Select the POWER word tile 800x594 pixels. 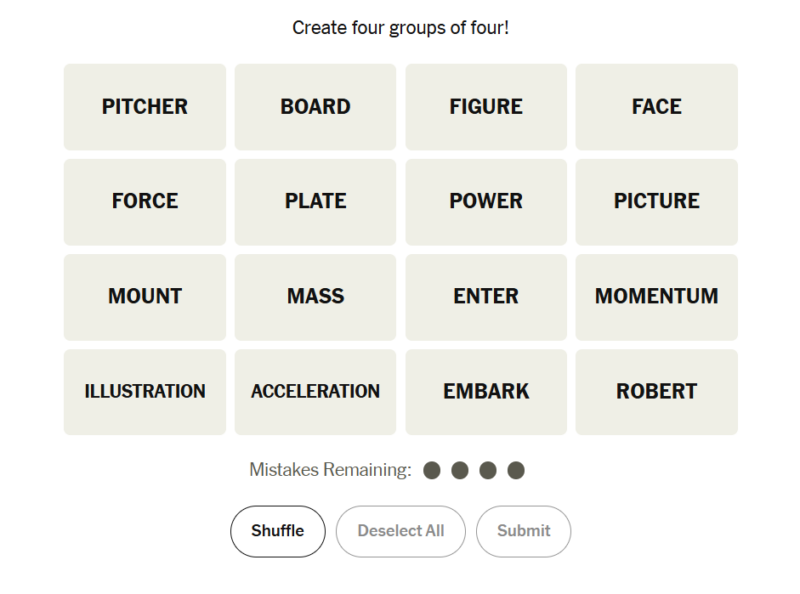click(x=486, y=202)
